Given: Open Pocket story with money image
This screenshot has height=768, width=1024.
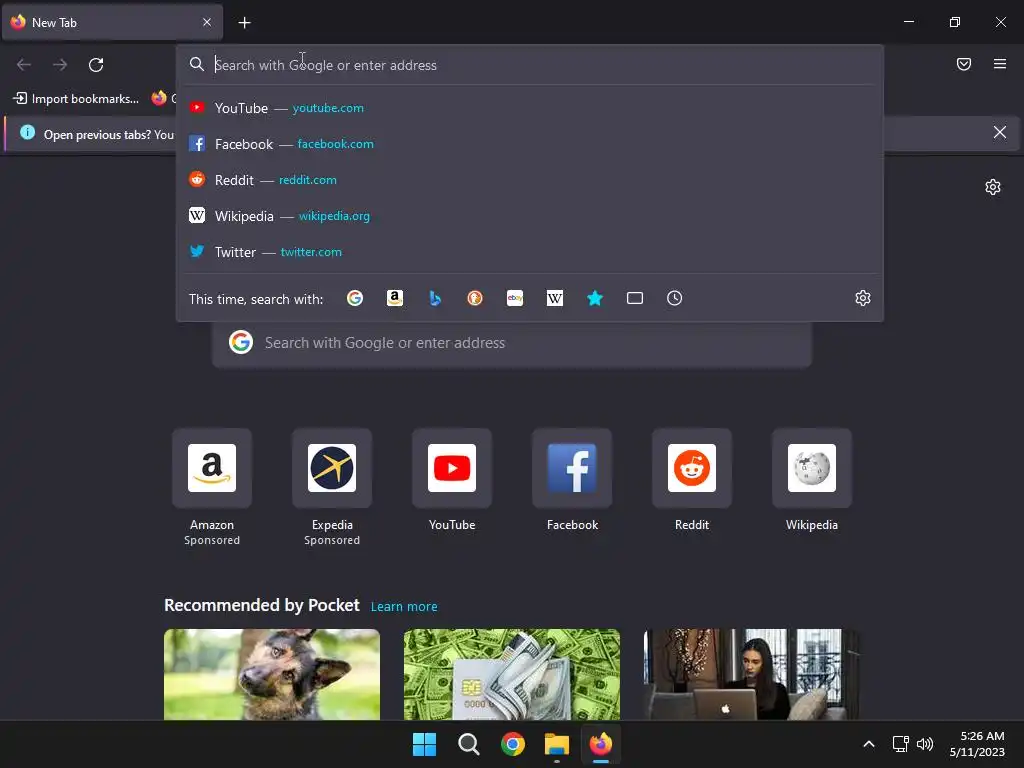Looking at the screenshot, I should pos(511,674).
